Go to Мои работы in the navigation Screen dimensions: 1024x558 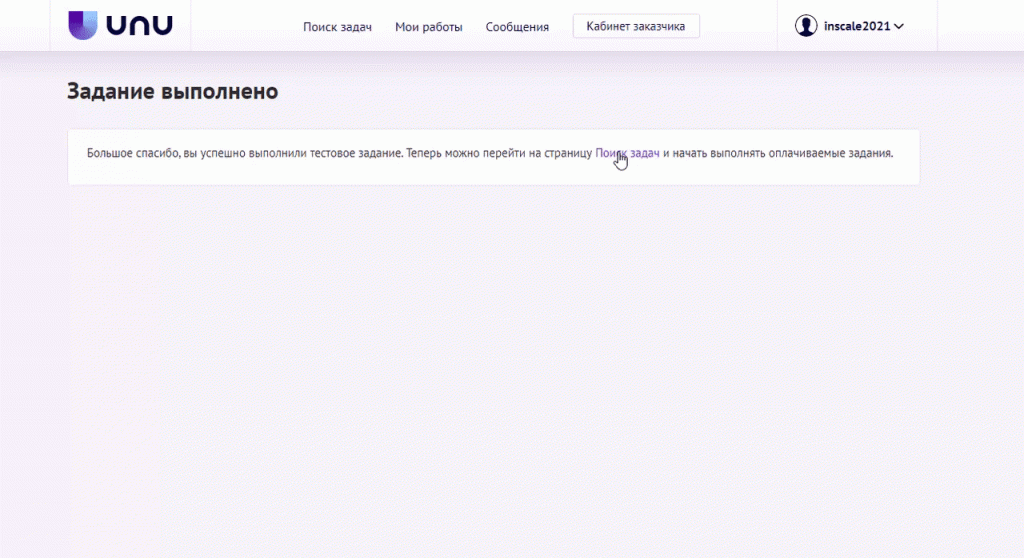tap(428, 27)
